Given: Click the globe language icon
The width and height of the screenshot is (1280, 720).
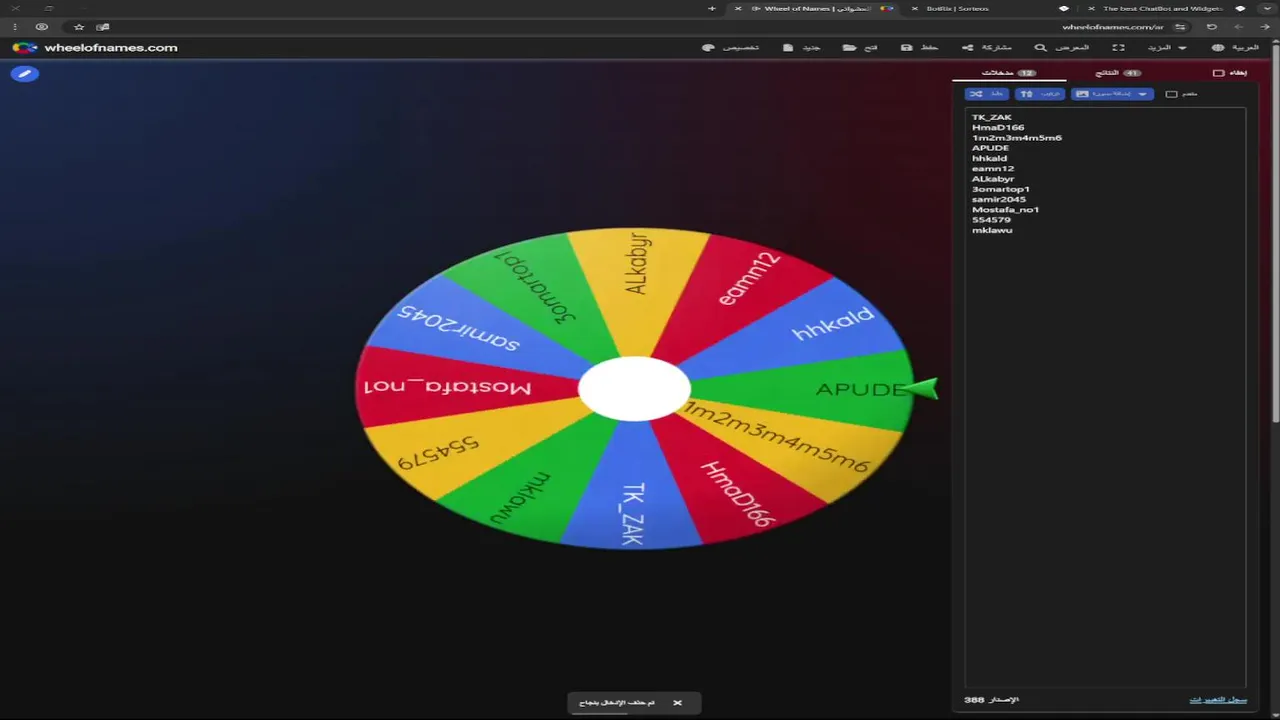Looking at the screenshot, I should 1217,47.
